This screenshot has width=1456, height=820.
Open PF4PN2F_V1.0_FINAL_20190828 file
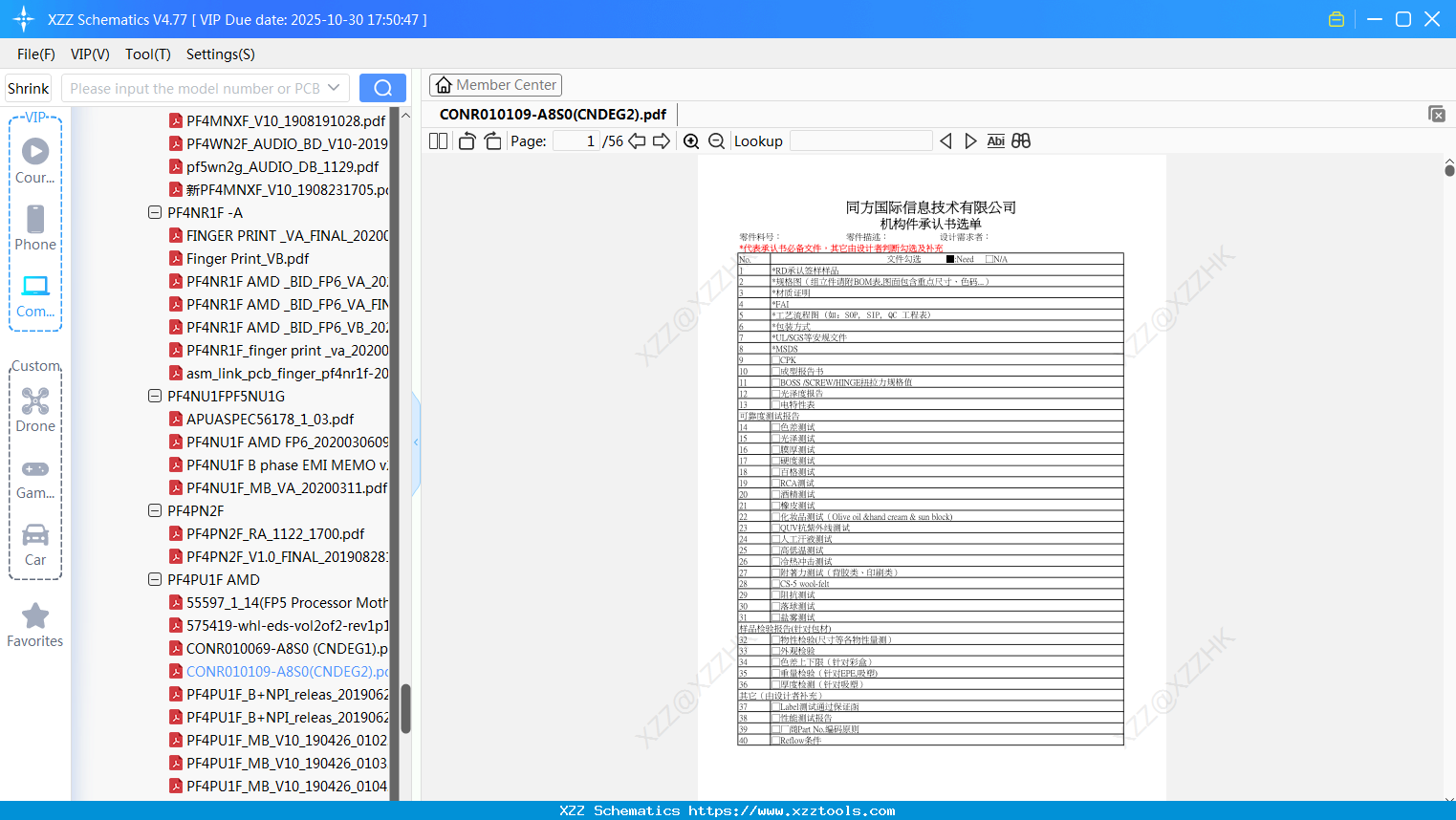287,556
